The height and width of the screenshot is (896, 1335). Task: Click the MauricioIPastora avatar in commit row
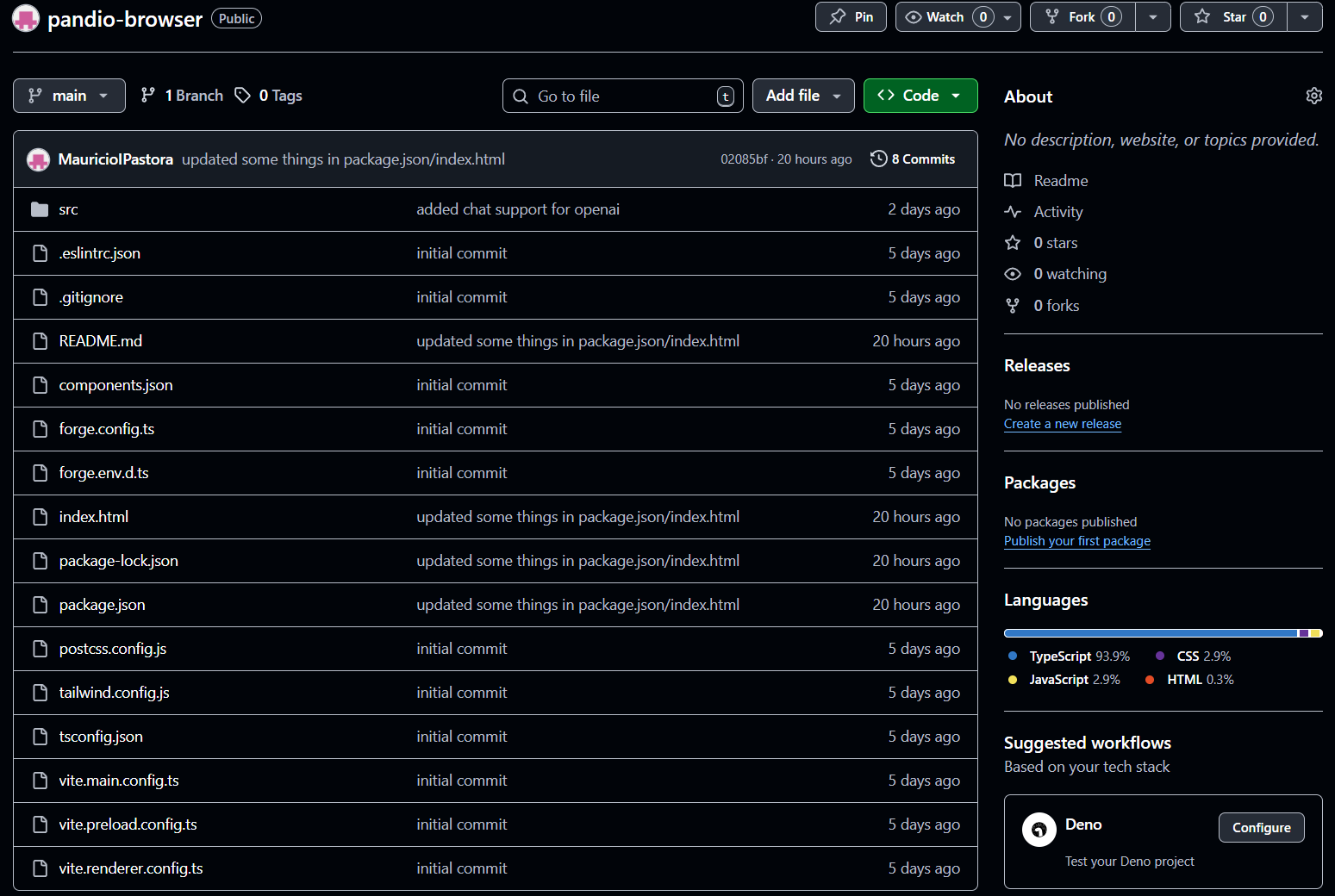tap(38, 159)
